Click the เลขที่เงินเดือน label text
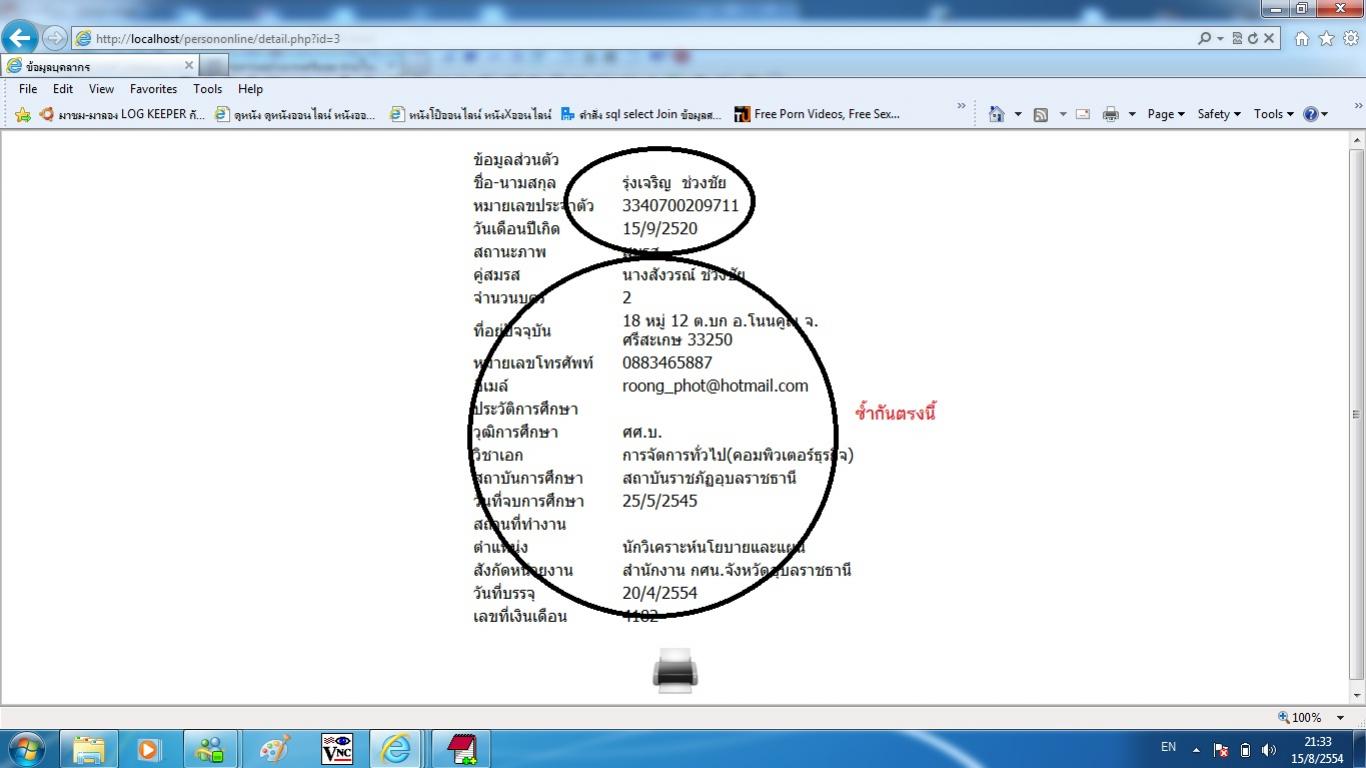 (x=520, y=616)
